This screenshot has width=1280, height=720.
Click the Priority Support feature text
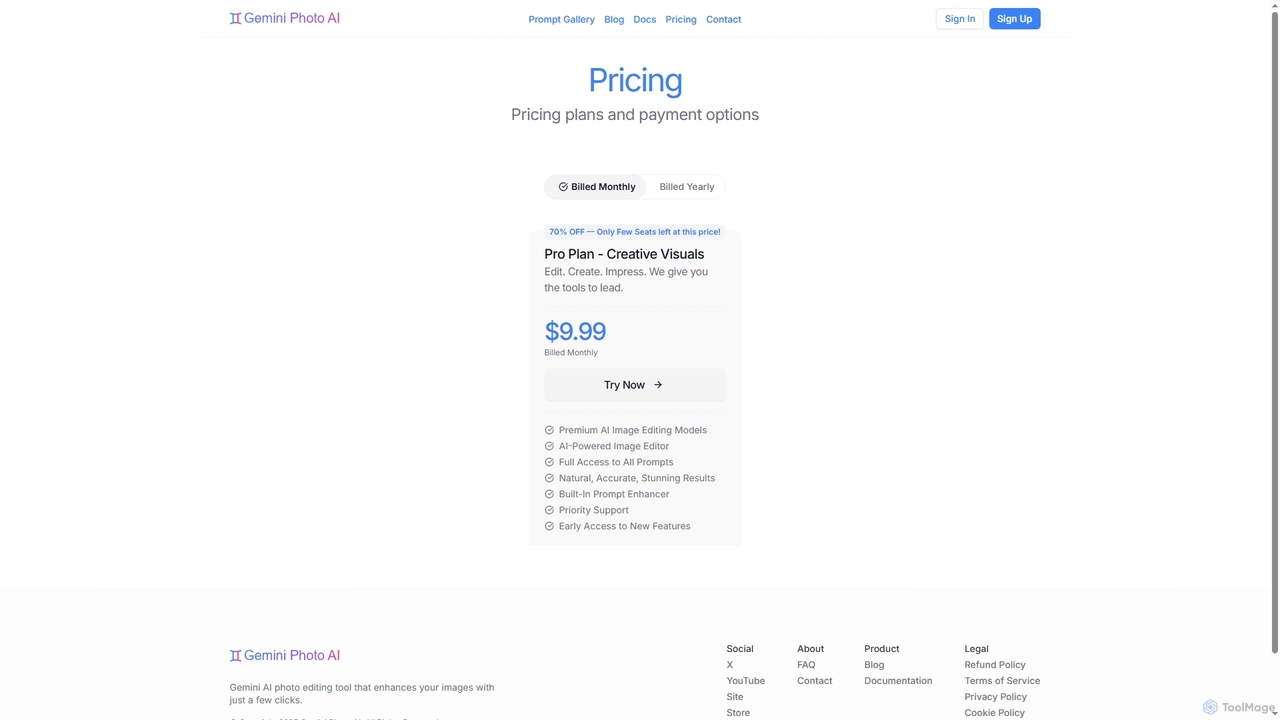click(594, 510)
